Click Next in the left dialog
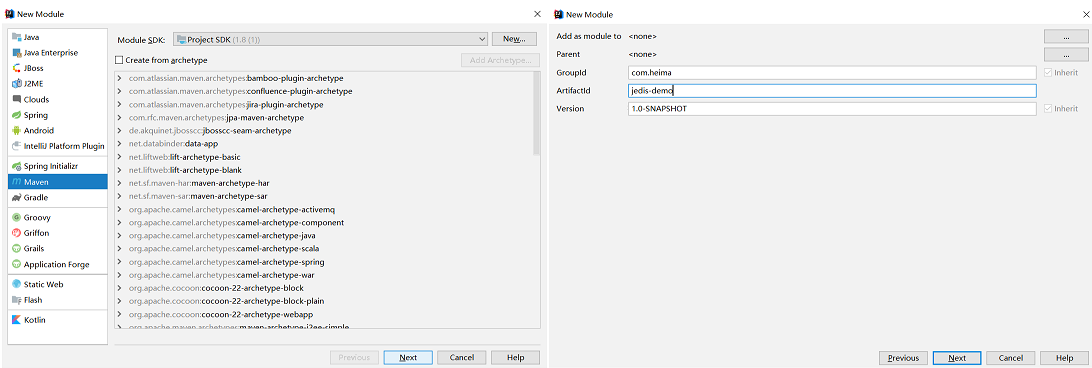1092x368 pixels. coord(408,358)
